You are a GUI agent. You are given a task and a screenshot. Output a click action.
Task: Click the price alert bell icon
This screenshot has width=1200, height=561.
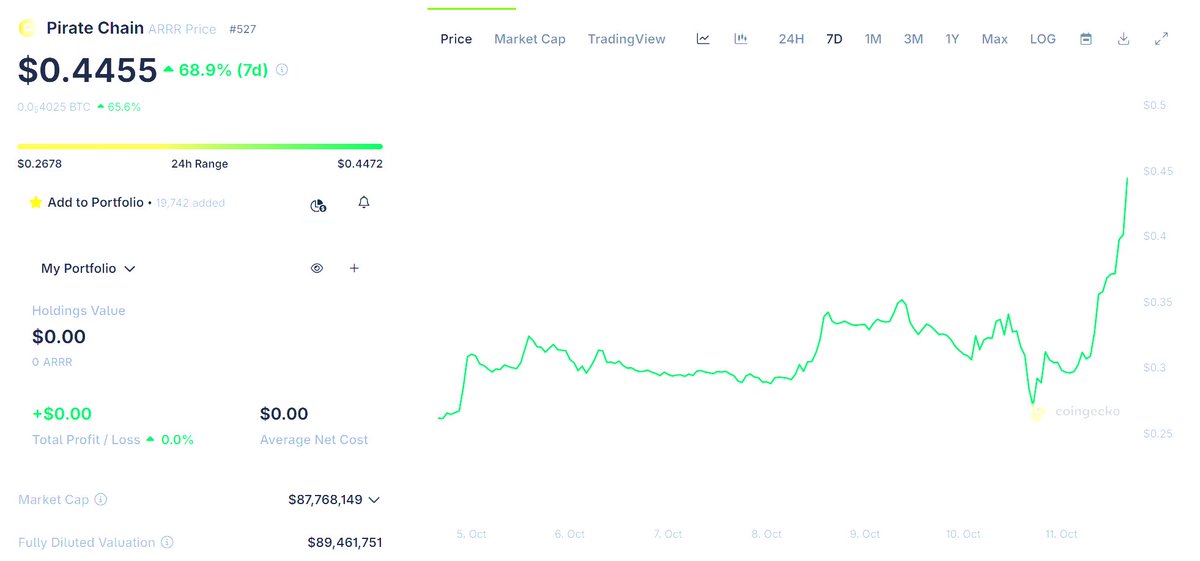(x=364, y=203)
